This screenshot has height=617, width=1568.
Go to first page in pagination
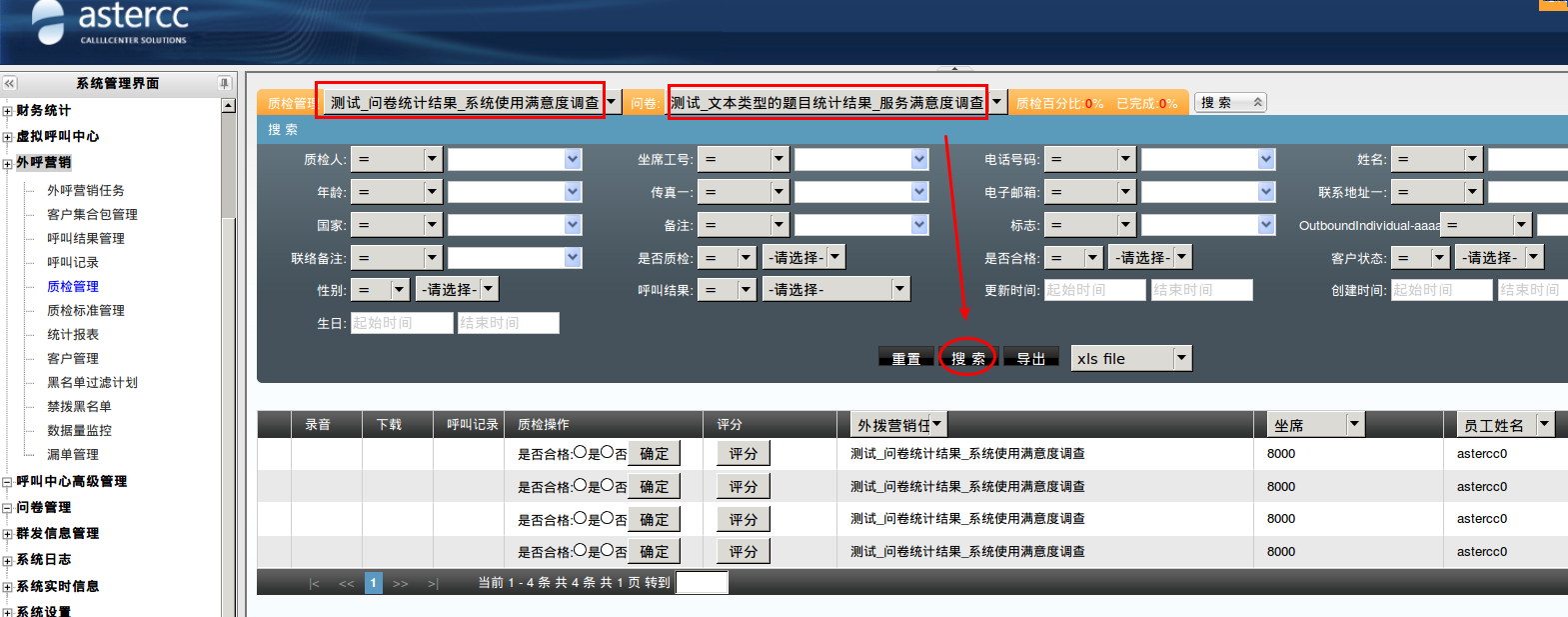(314, 583)
